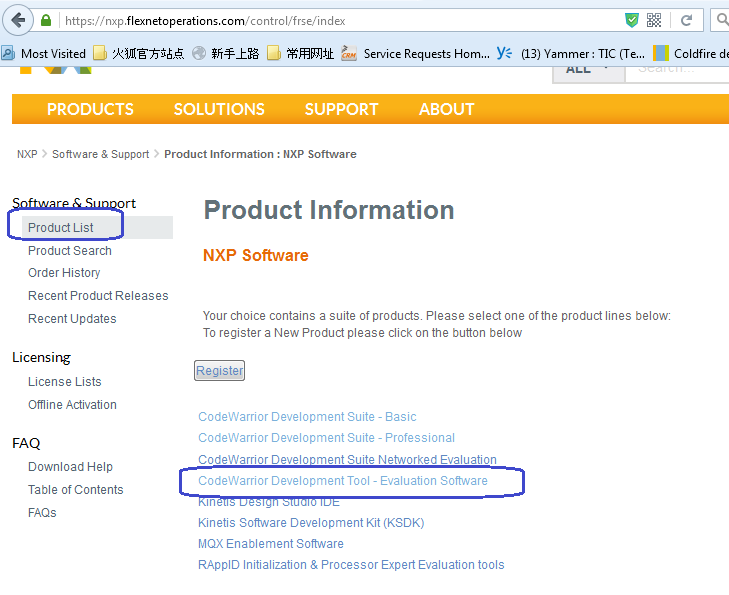Open the SUPPORT menu
The image size is (729, 595).
click(341, 109)
